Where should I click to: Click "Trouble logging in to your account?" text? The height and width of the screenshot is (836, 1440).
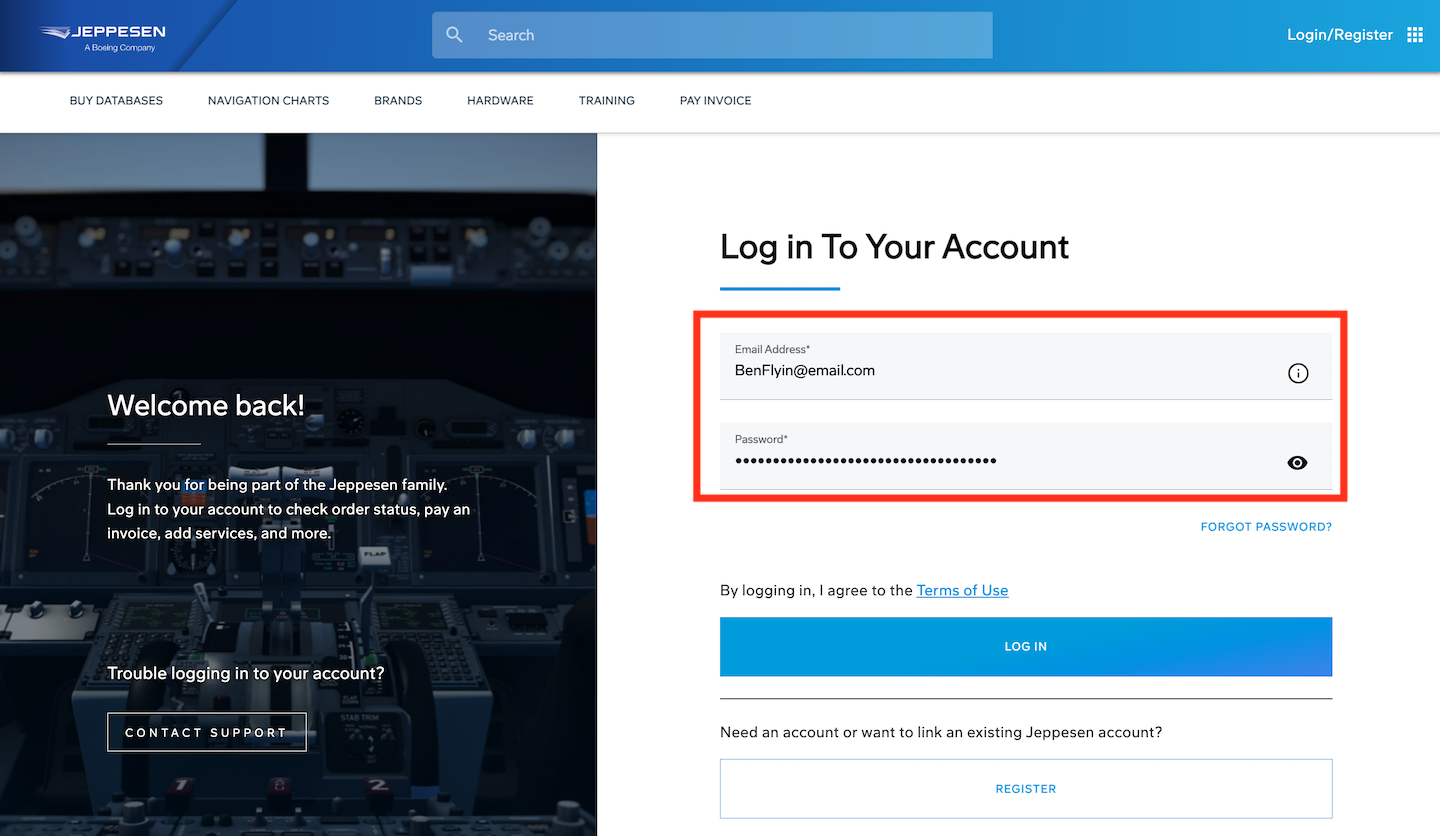(246, 674)
